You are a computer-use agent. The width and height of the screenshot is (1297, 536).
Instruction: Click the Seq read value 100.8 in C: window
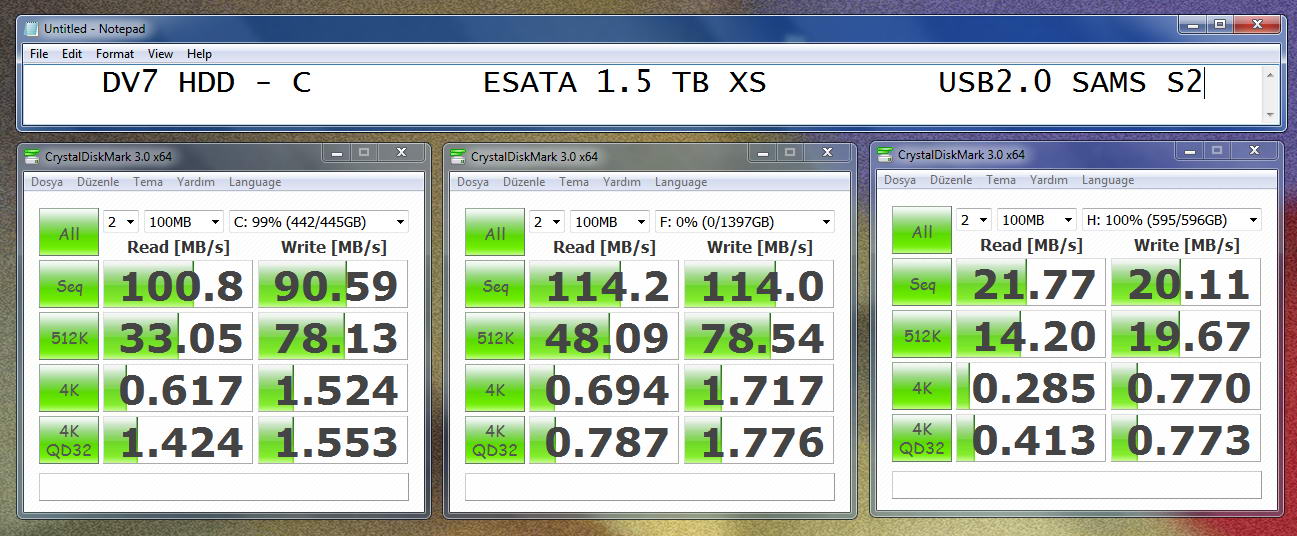pyautogui.click(x=178, y=285)
